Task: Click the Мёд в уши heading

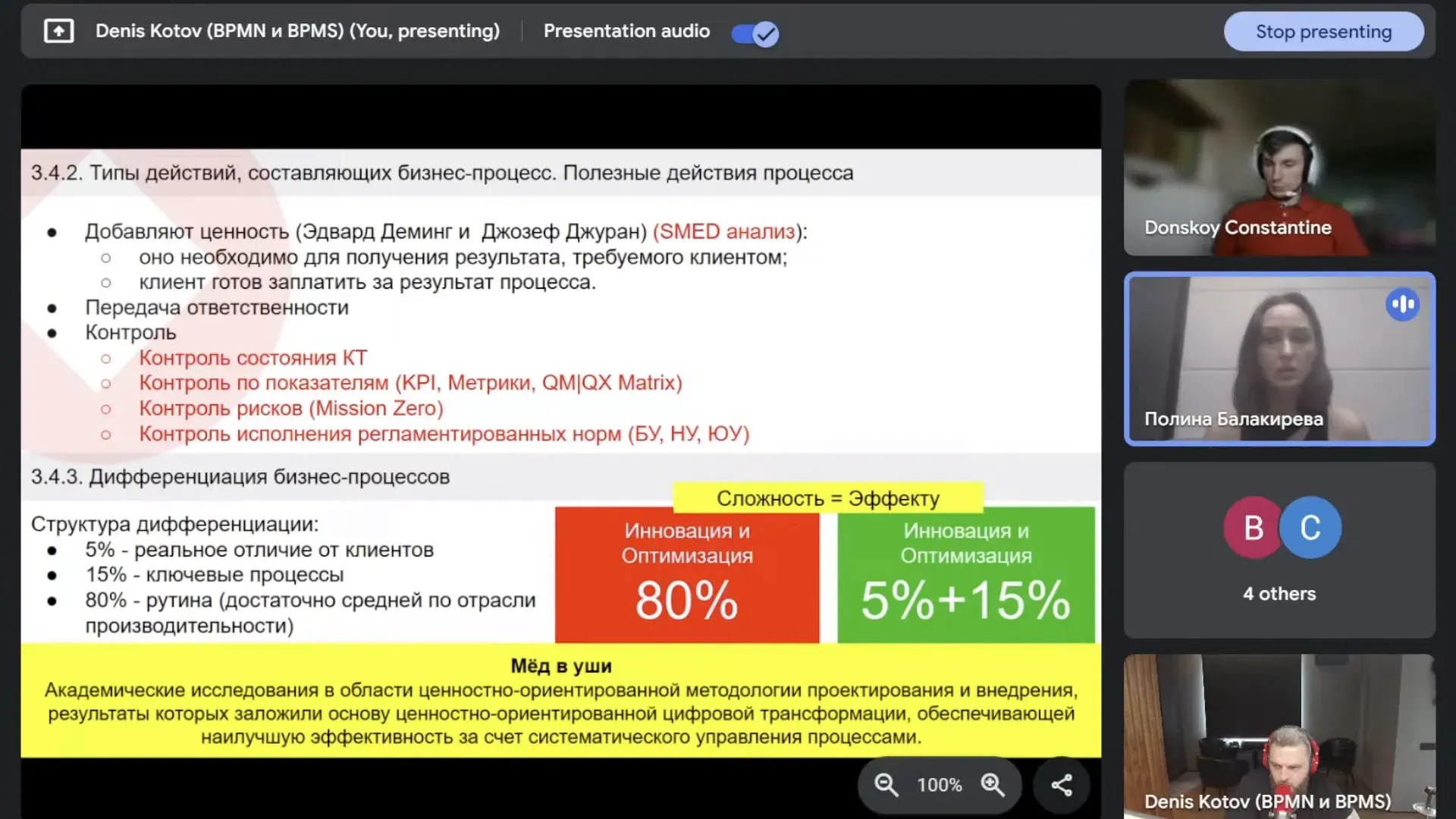Action: [x=560, y=666]
